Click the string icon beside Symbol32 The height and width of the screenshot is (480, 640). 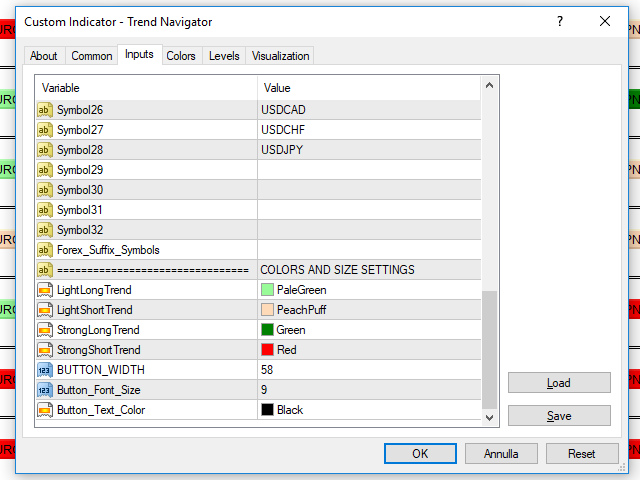[x=45, y=230]
